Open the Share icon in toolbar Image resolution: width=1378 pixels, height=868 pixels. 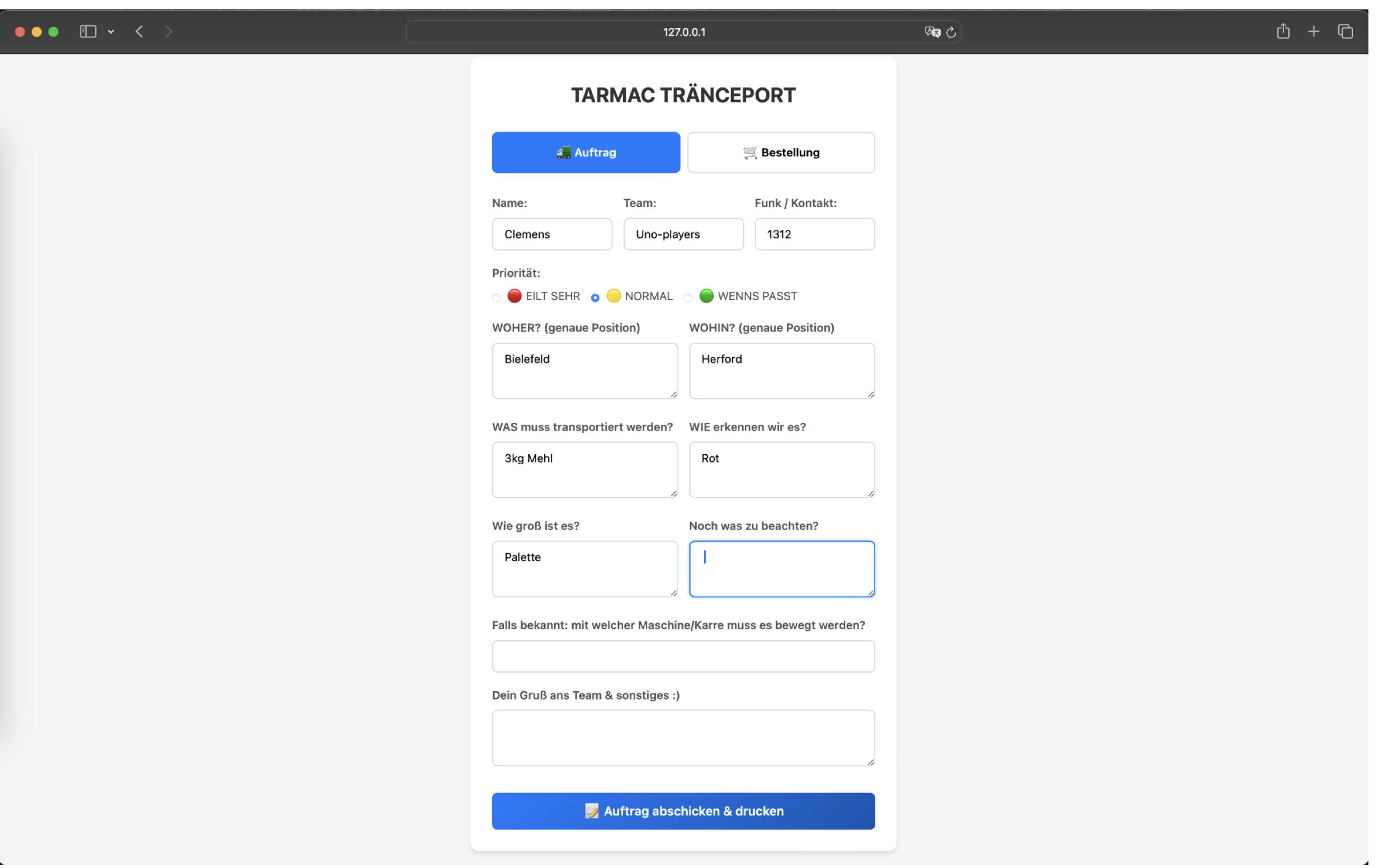pos(1283,31)
